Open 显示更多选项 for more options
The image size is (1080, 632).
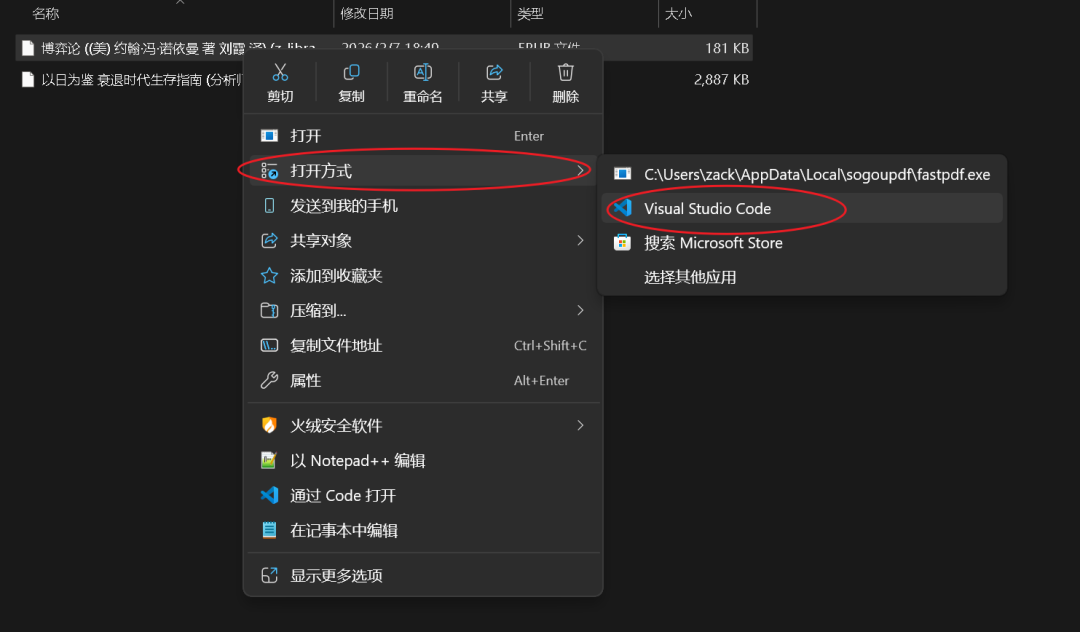[x=336, y=576]
